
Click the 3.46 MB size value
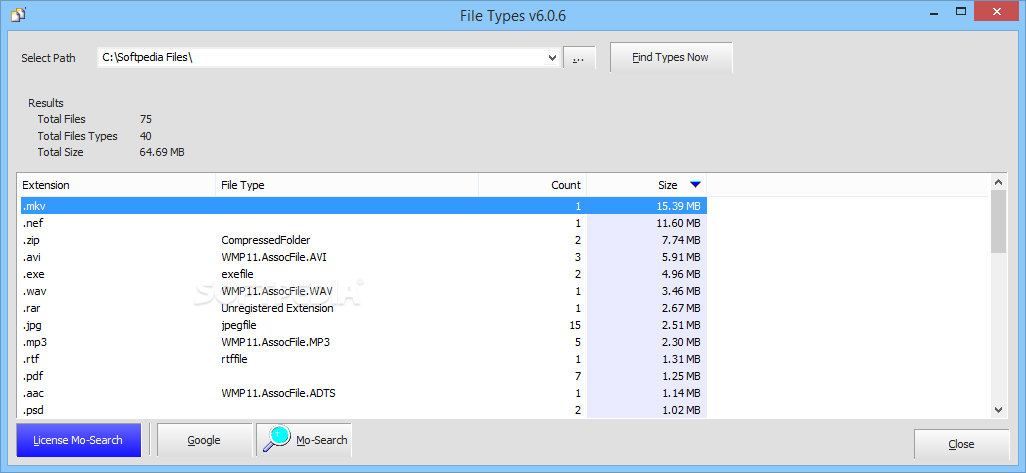tap(681, 291)
